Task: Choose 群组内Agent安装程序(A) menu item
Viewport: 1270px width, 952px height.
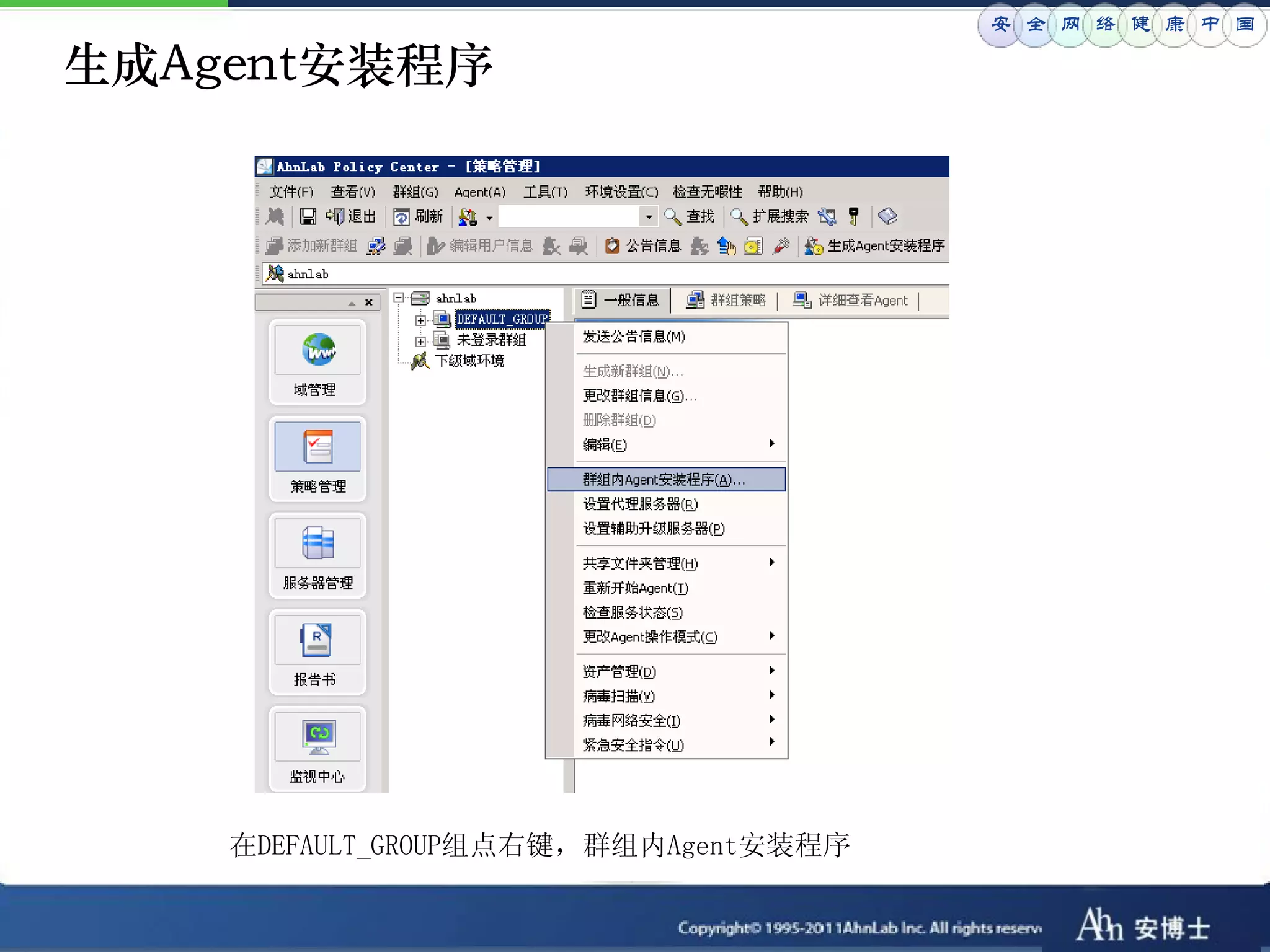Action: coord(667,480)
